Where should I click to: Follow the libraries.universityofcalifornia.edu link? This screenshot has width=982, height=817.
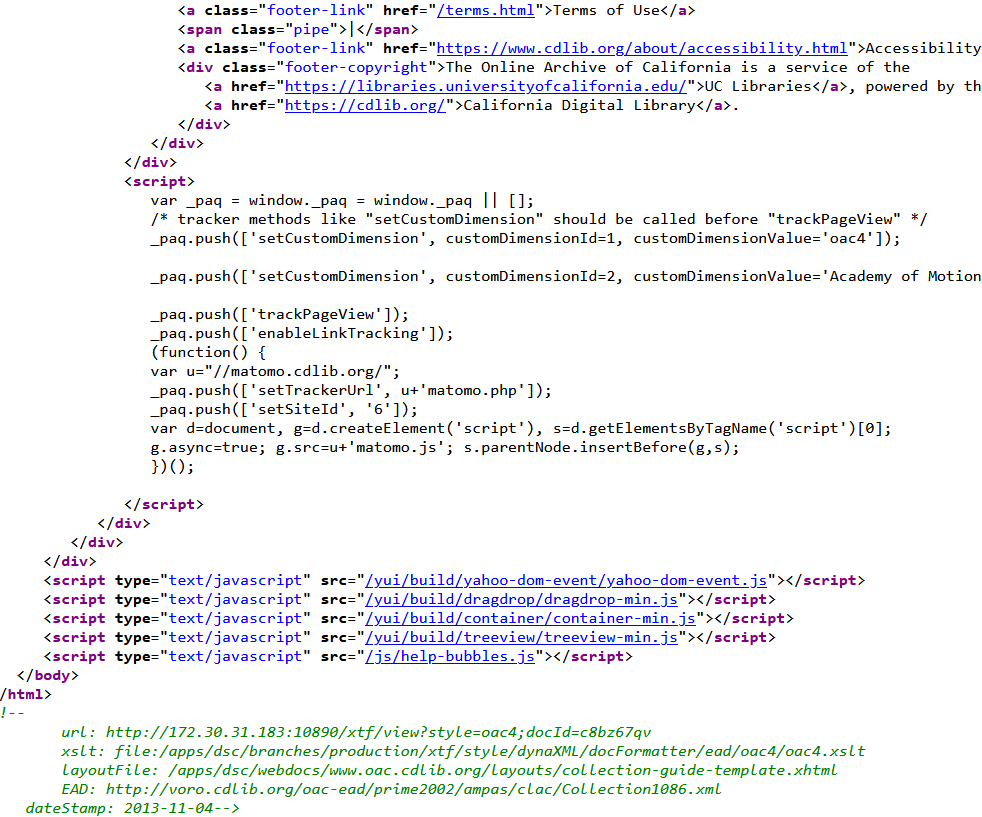pos(486,86)
